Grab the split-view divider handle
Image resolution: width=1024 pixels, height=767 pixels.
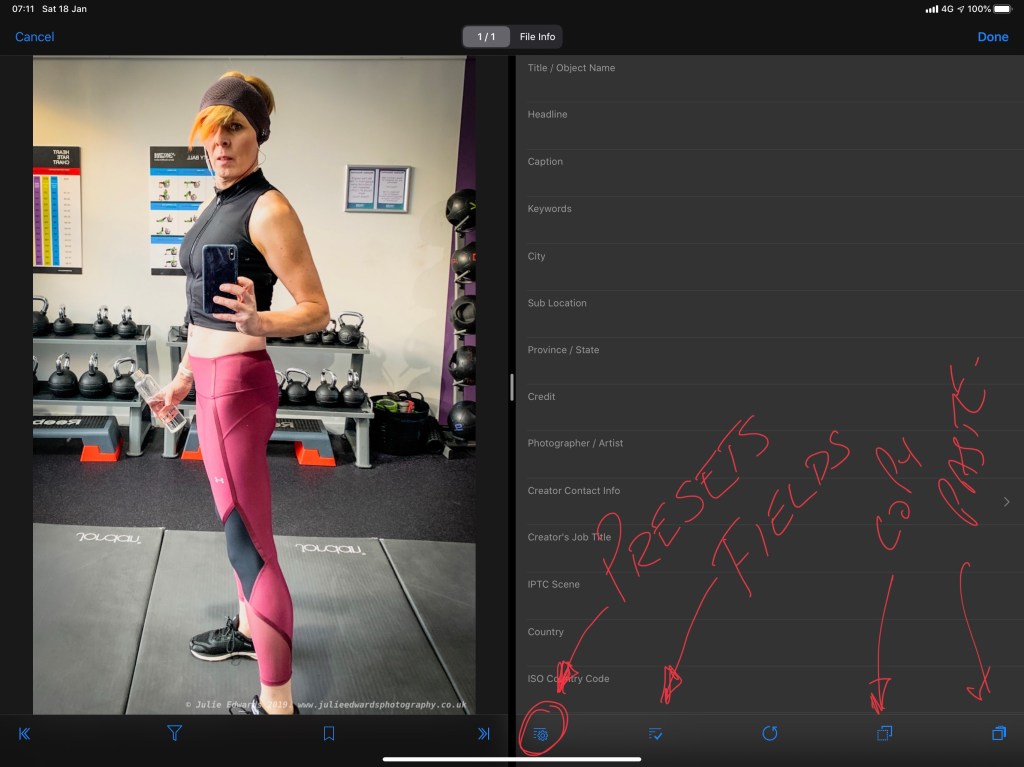click(512, 387)
